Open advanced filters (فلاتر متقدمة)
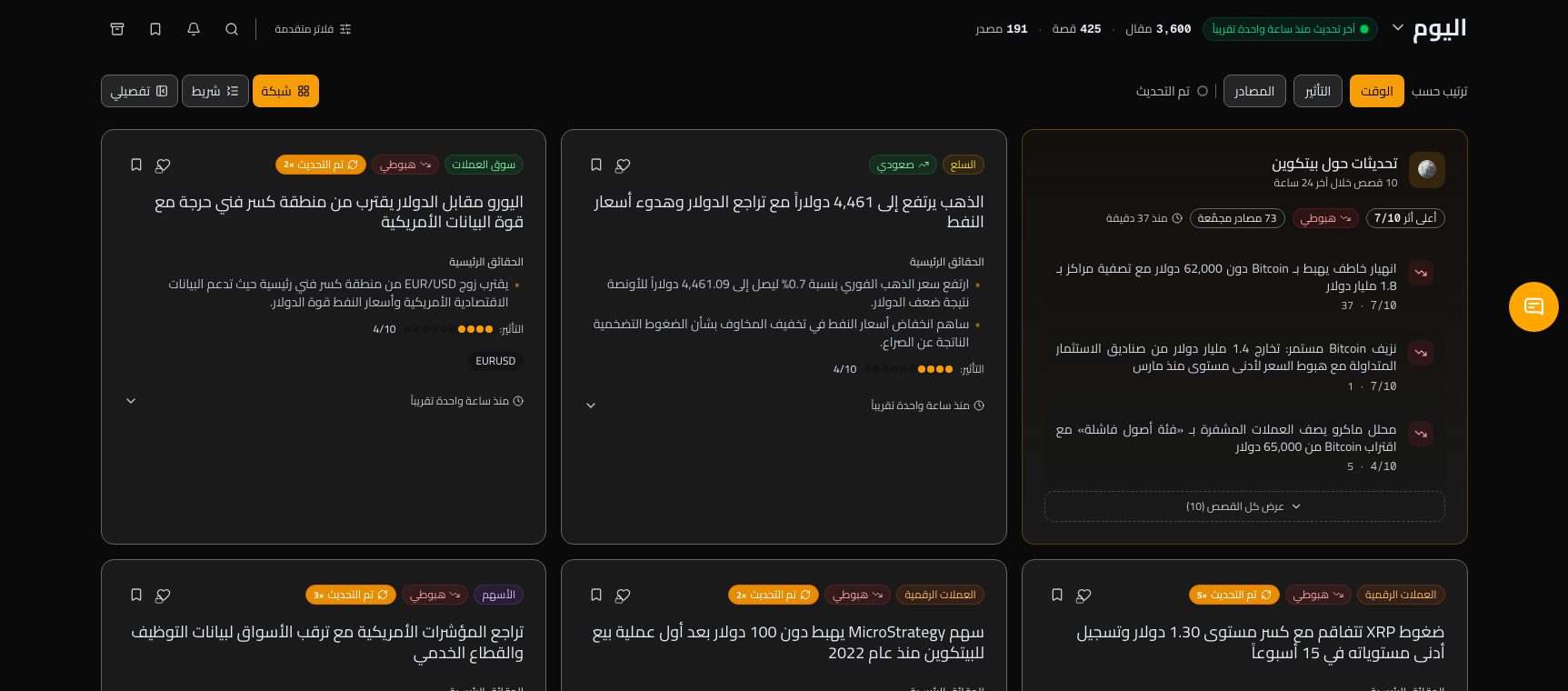Image resolution: width=1568 pixels, height=691 pixels. [x=313, y=29]
